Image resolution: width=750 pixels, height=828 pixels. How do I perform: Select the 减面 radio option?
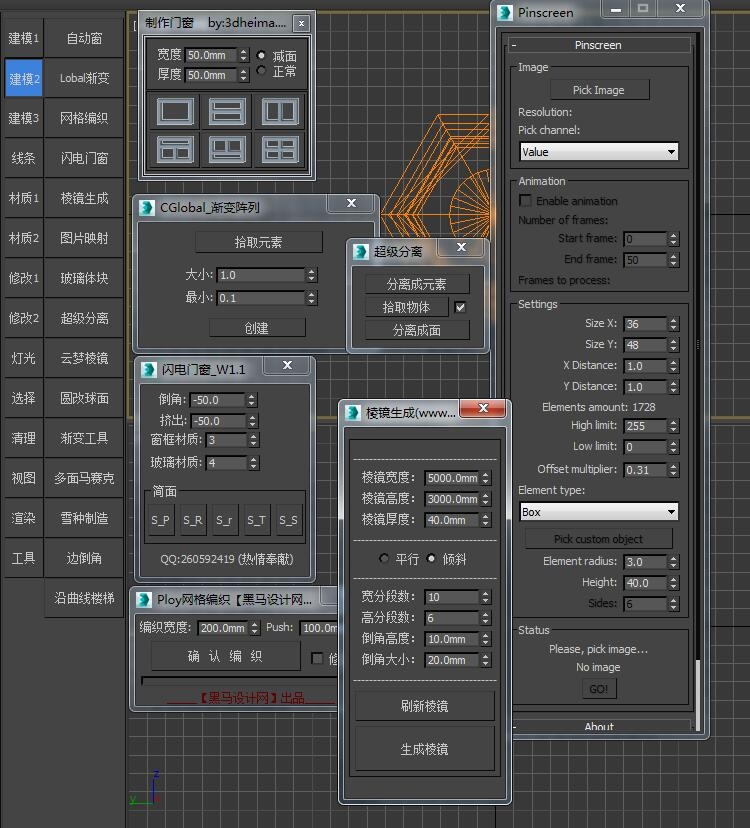point(261,55)
